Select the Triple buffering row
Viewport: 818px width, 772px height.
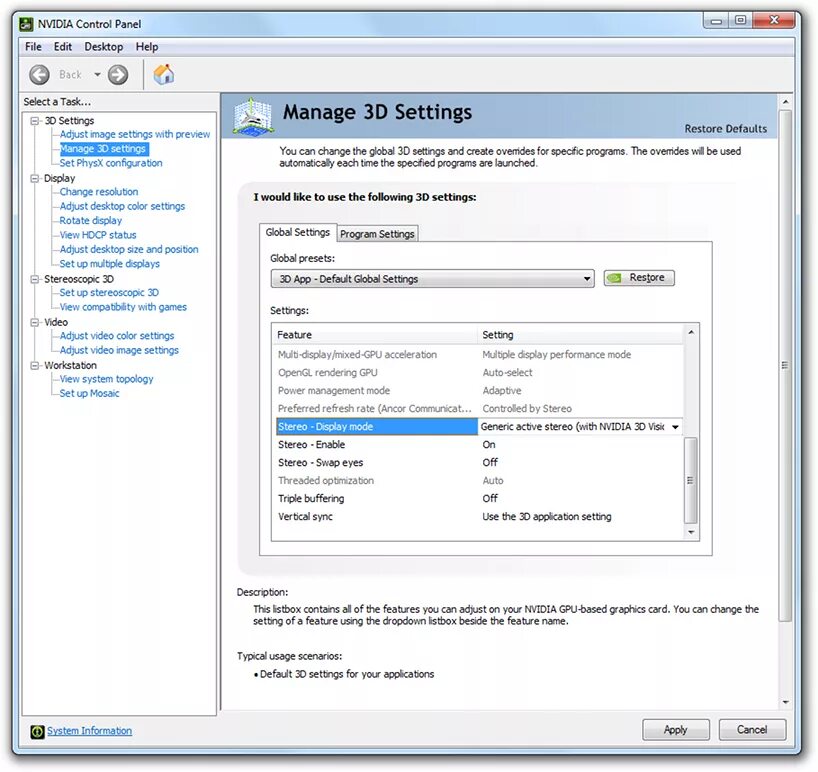(x=479, y=499)
